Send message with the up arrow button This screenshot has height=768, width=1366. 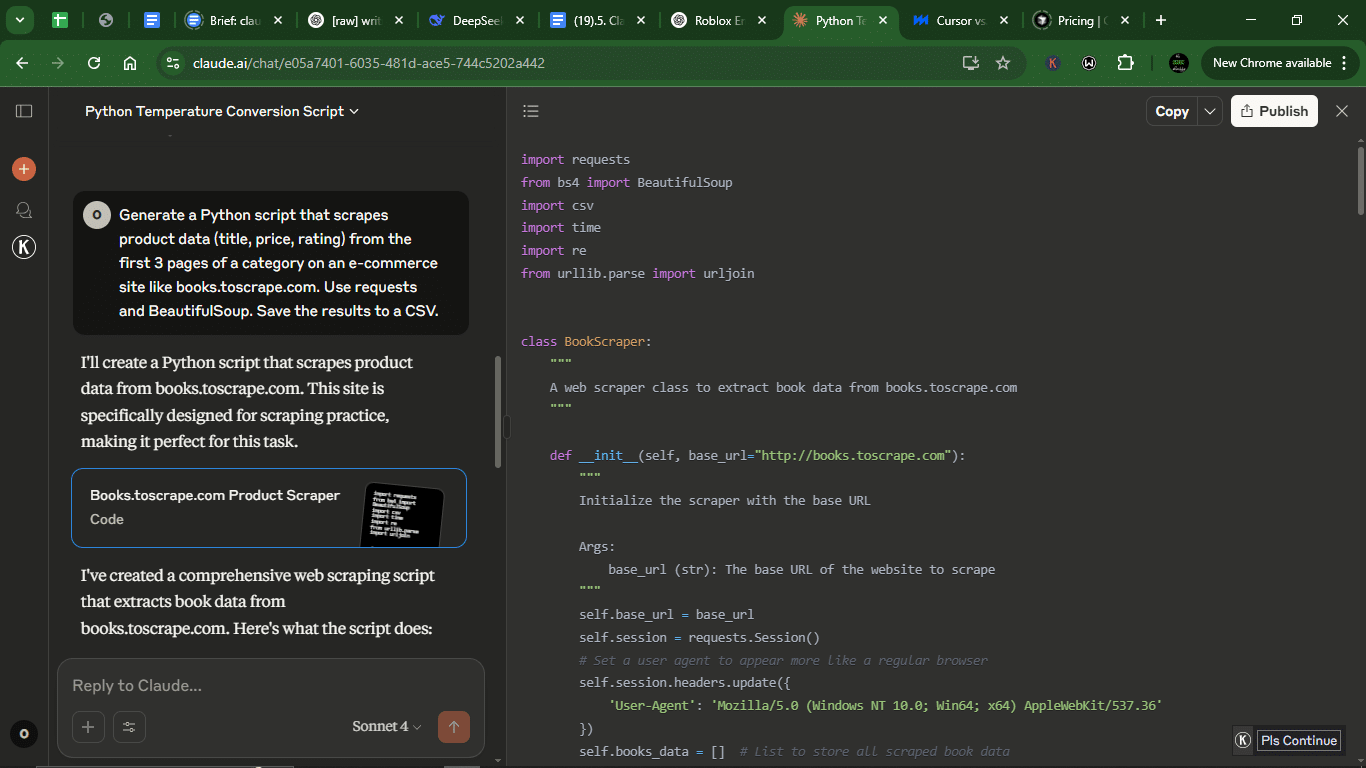tap(454, 727)
